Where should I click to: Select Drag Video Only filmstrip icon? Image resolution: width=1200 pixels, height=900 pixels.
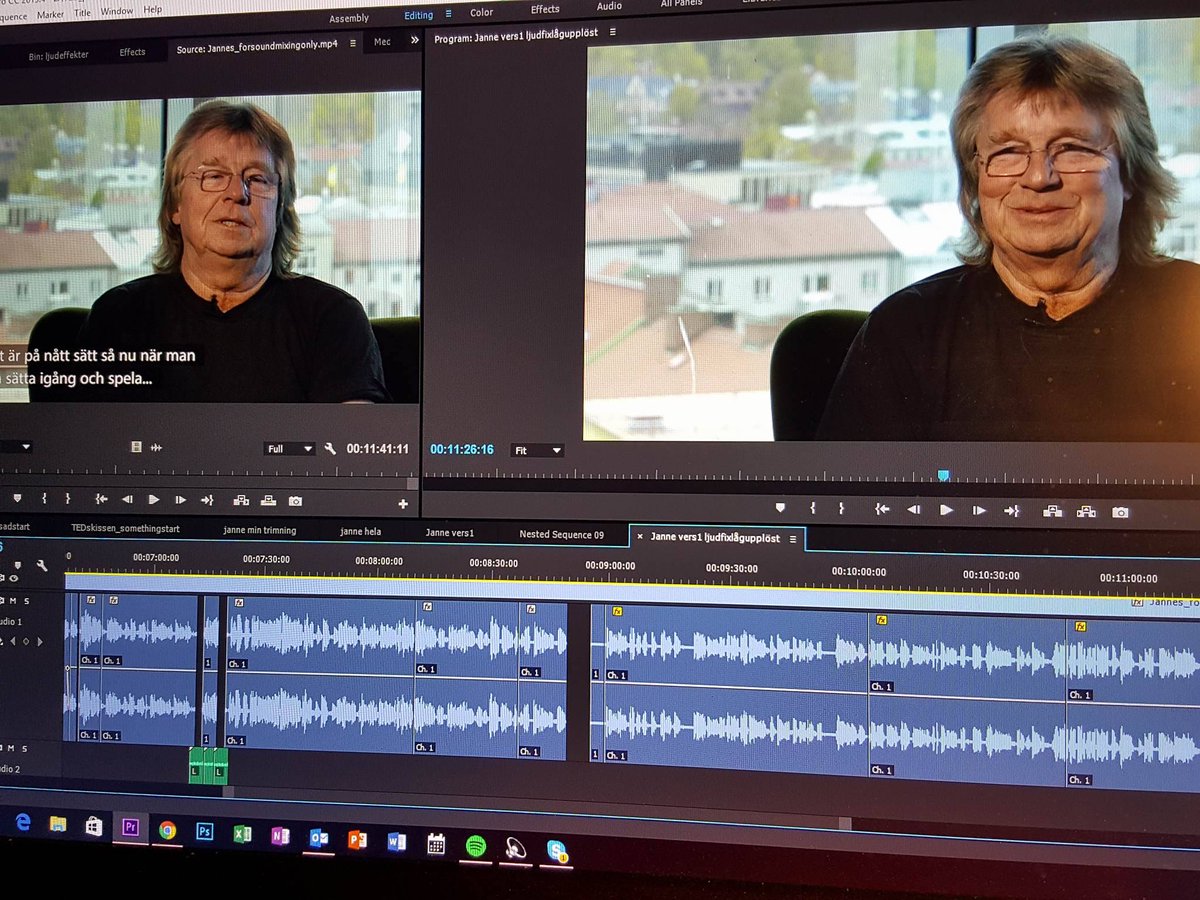tap(136, 447)
